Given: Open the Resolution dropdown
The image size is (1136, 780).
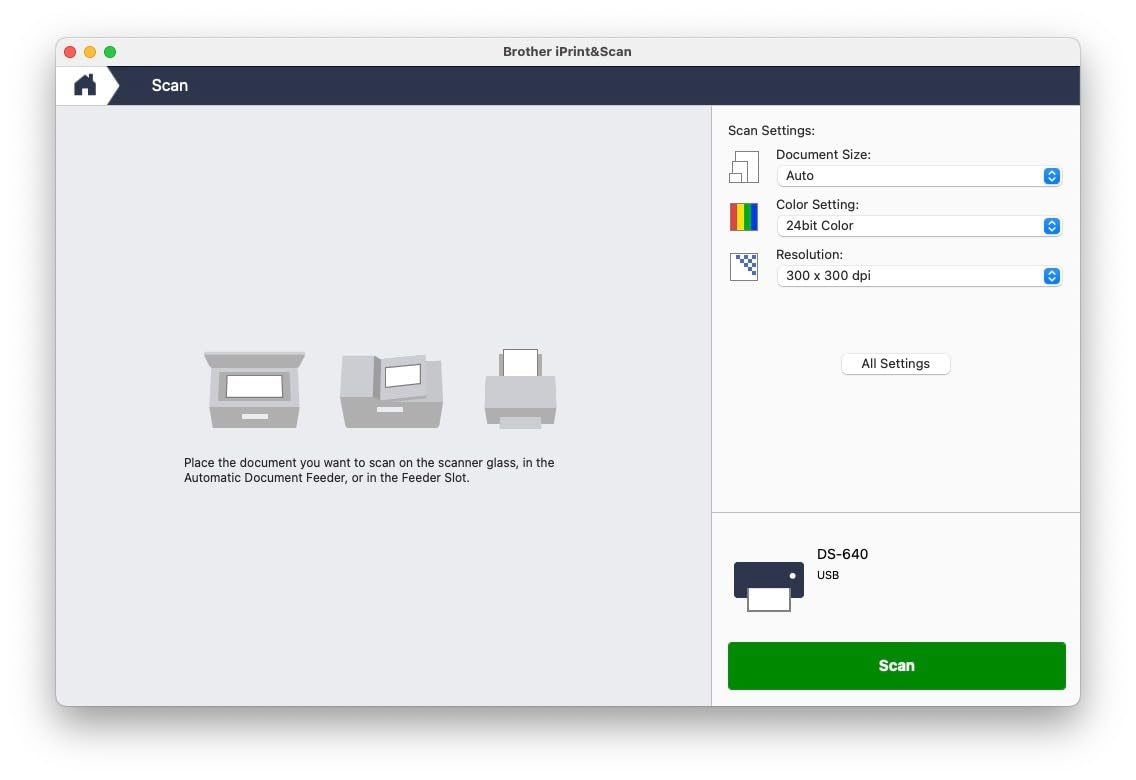Looking at the screenshot, I should 919,276.
